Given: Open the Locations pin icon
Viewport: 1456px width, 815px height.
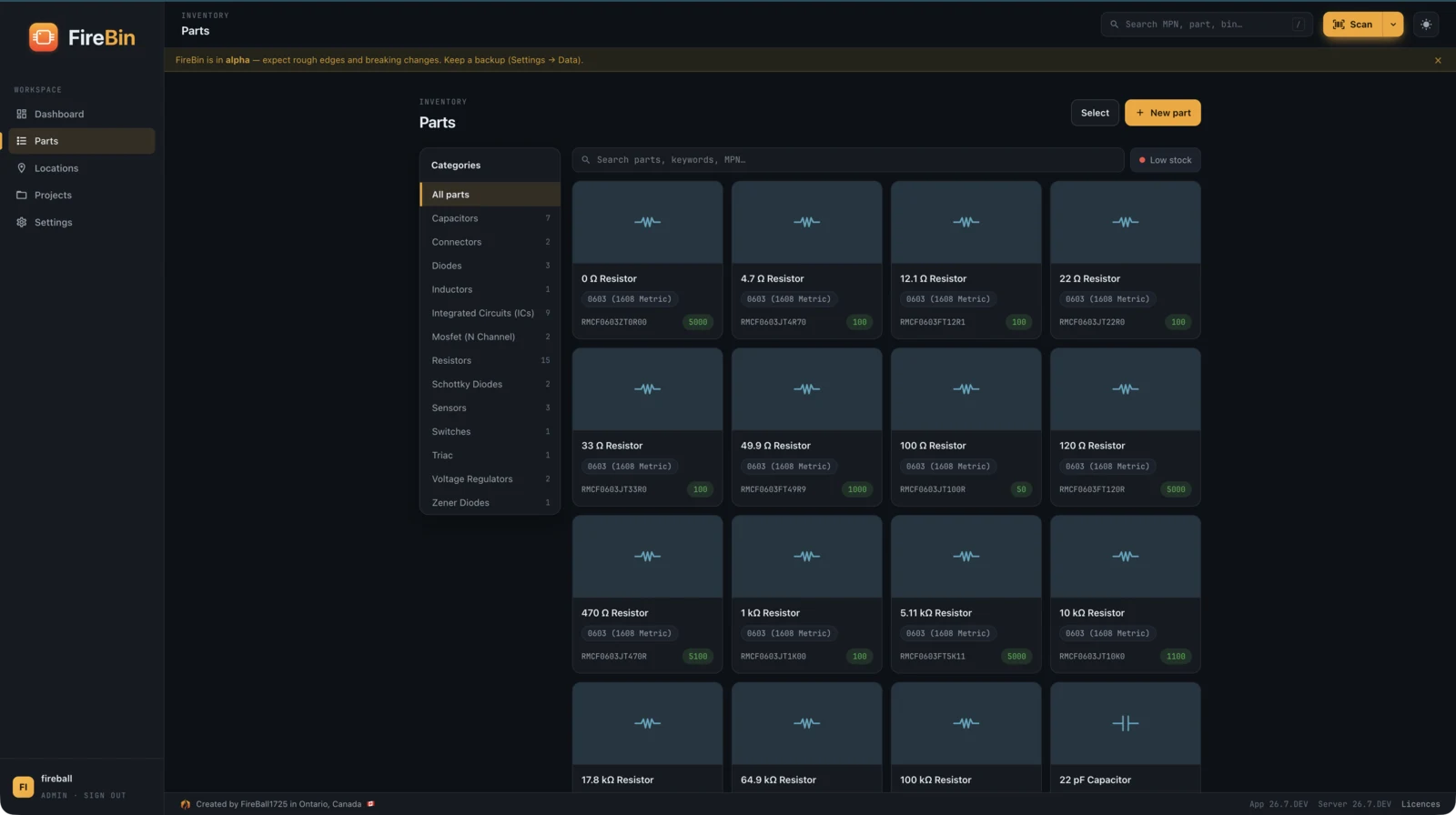Looking at the screenshot, I should 22,168.
